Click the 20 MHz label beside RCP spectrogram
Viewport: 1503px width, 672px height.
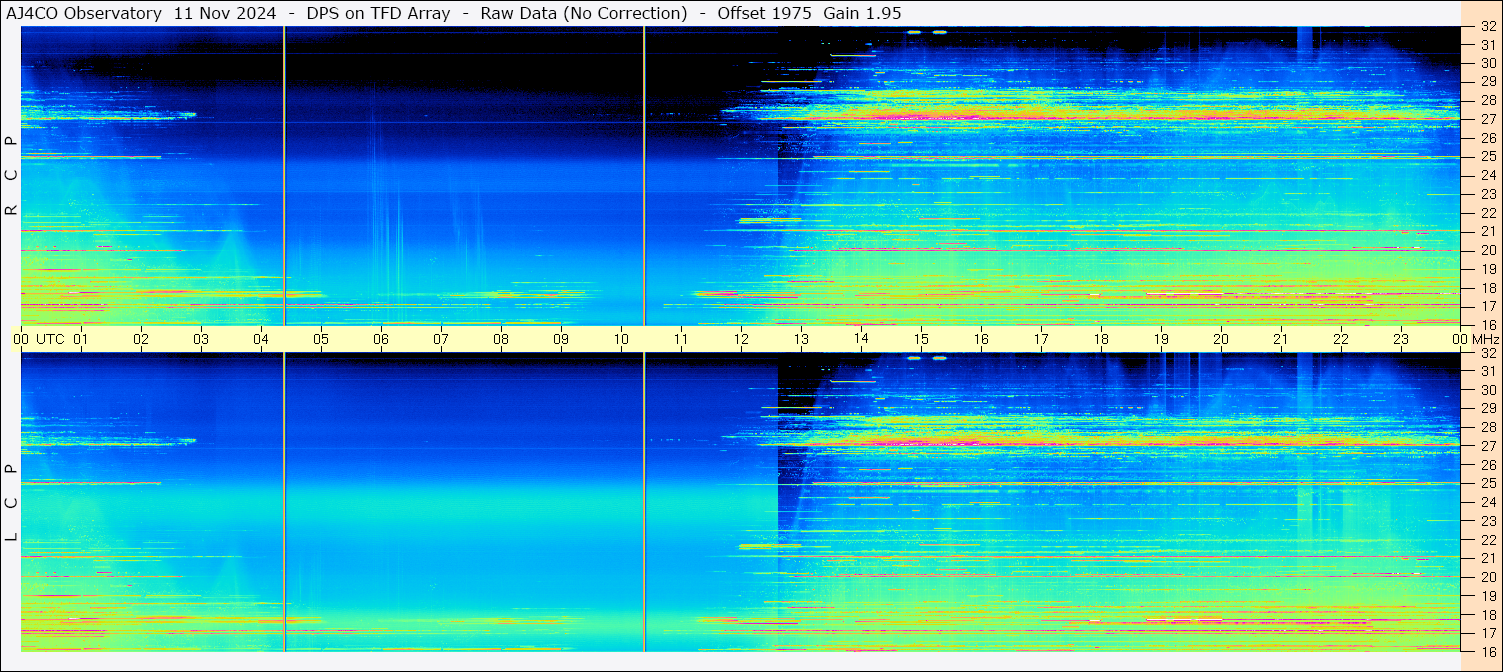tap(1487, 250)
